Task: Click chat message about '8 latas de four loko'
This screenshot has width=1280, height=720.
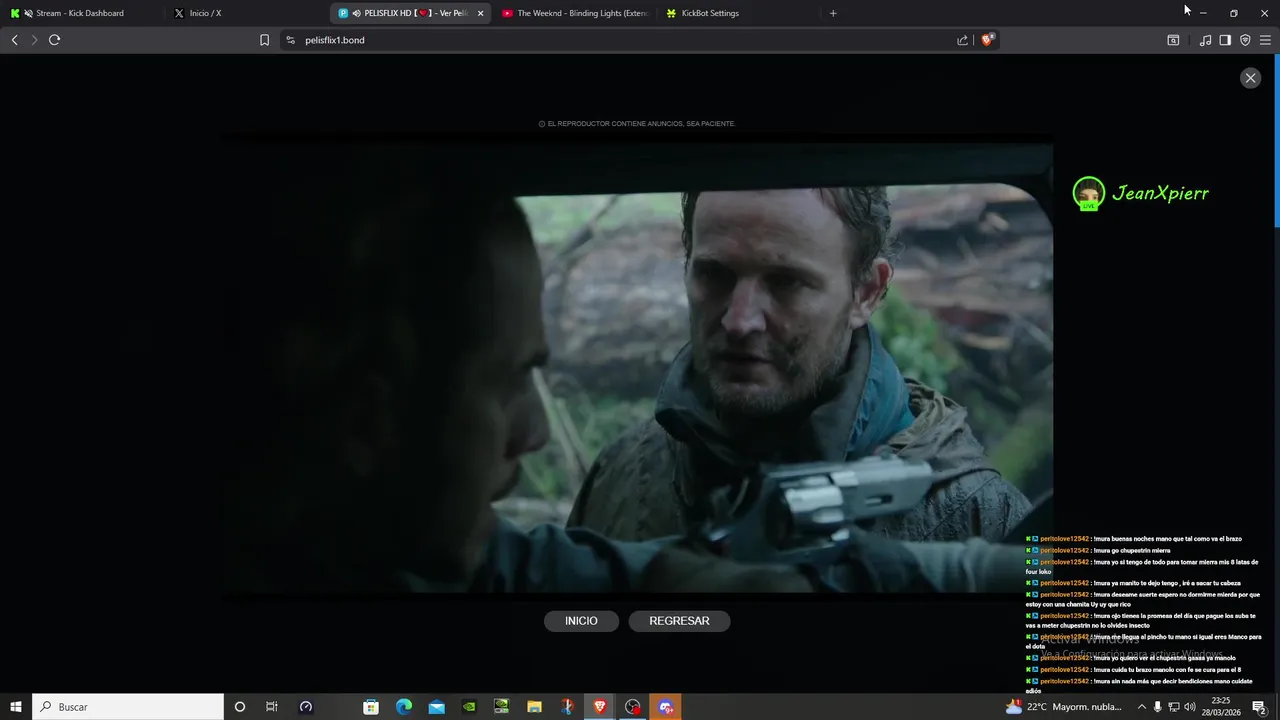Action: (x=1142, y=567)
